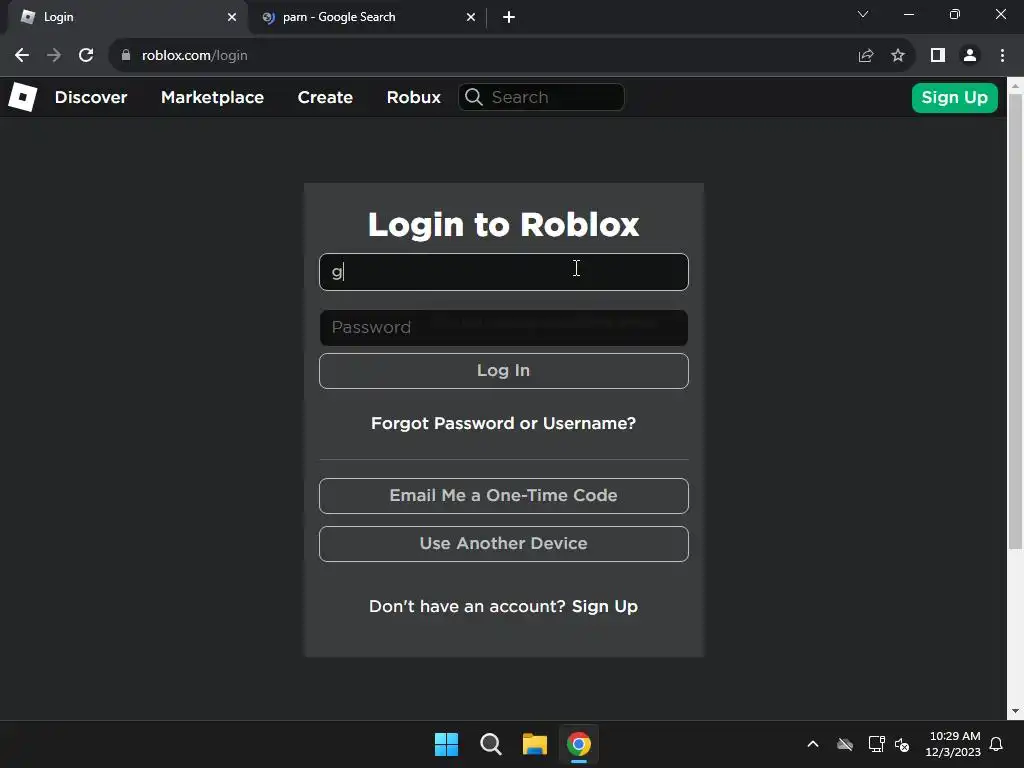Click Forgot Password or Username link
Viewport: 1024px width, 768px height.
pyautogui.click(x=504, y=423)
